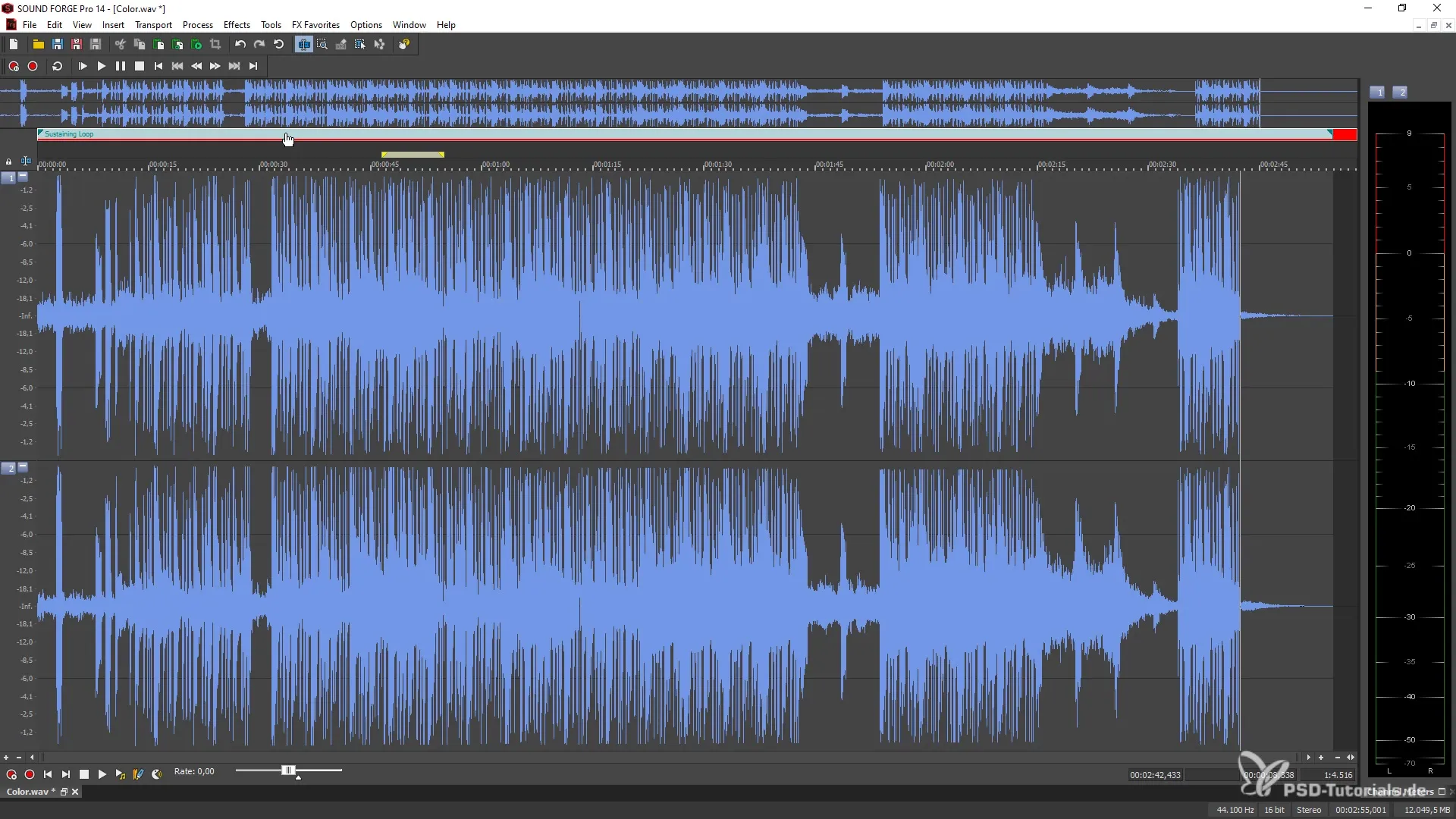Viewport: 1456px width, 819px height.
Task: Click the gray Save All disk icon
Action: point(96,44)
